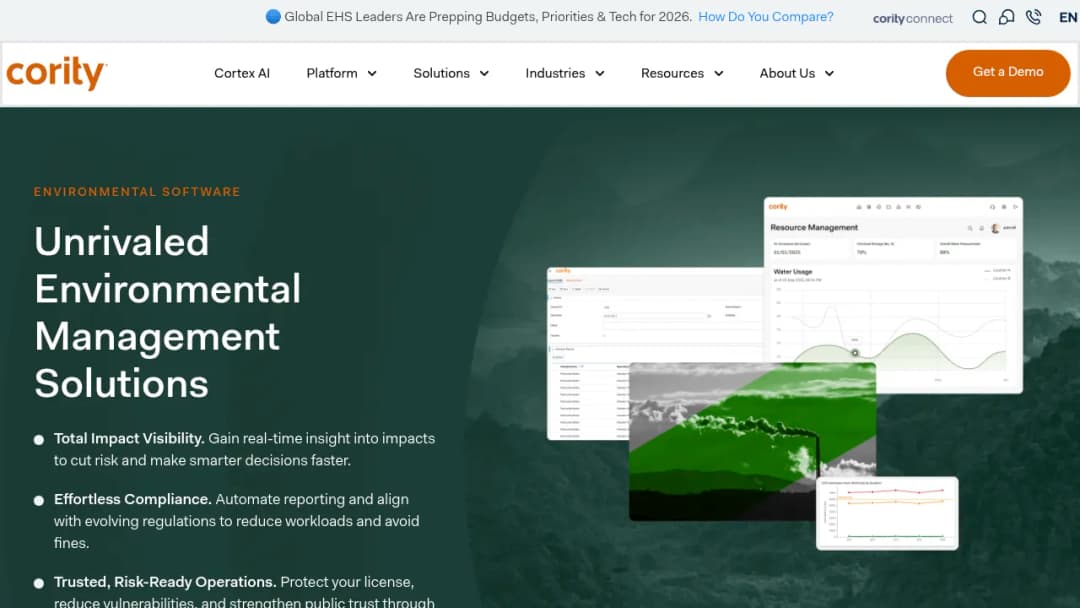The height and width of the screenshot is (608, 1080).
Task: Click the green smokestack image
Action: [x=752, y=441]
